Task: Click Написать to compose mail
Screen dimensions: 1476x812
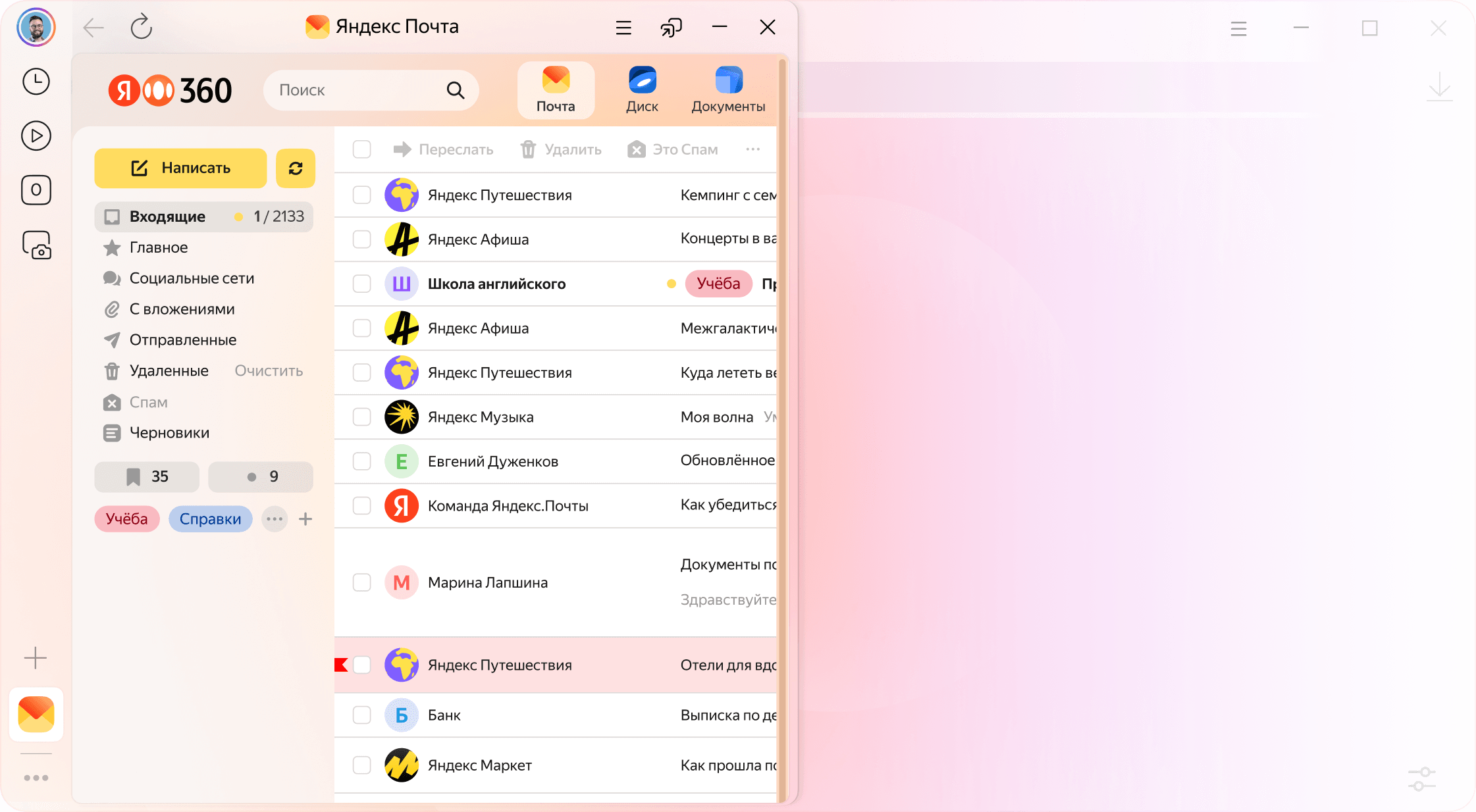Action: [x=180, y=168]
